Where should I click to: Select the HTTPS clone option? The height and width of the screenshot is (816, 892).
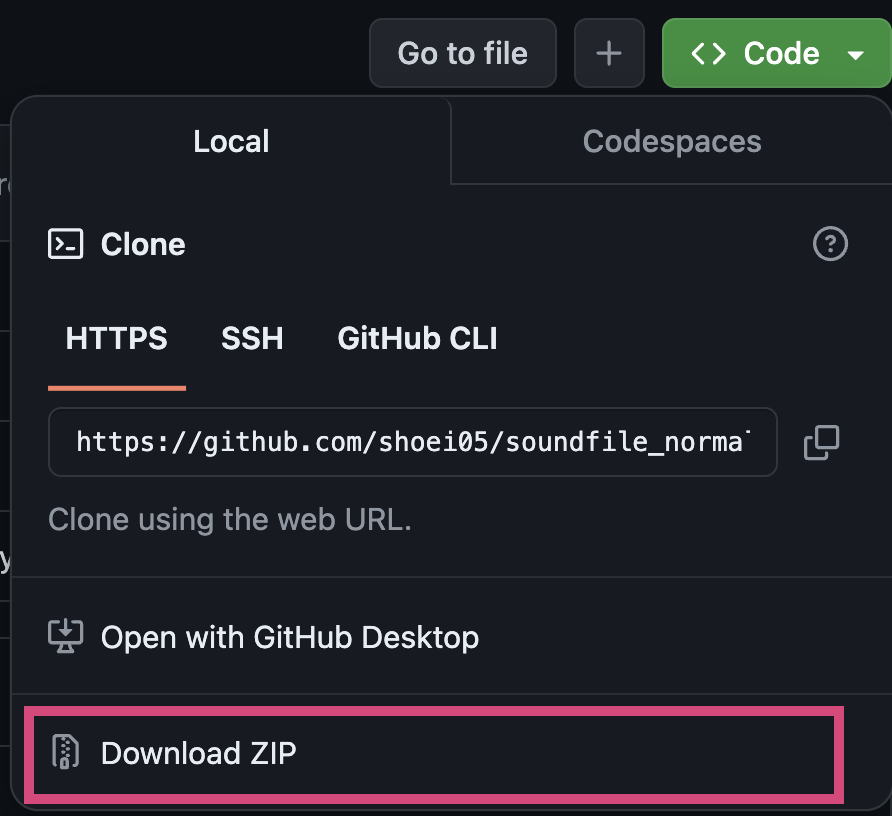116,339
